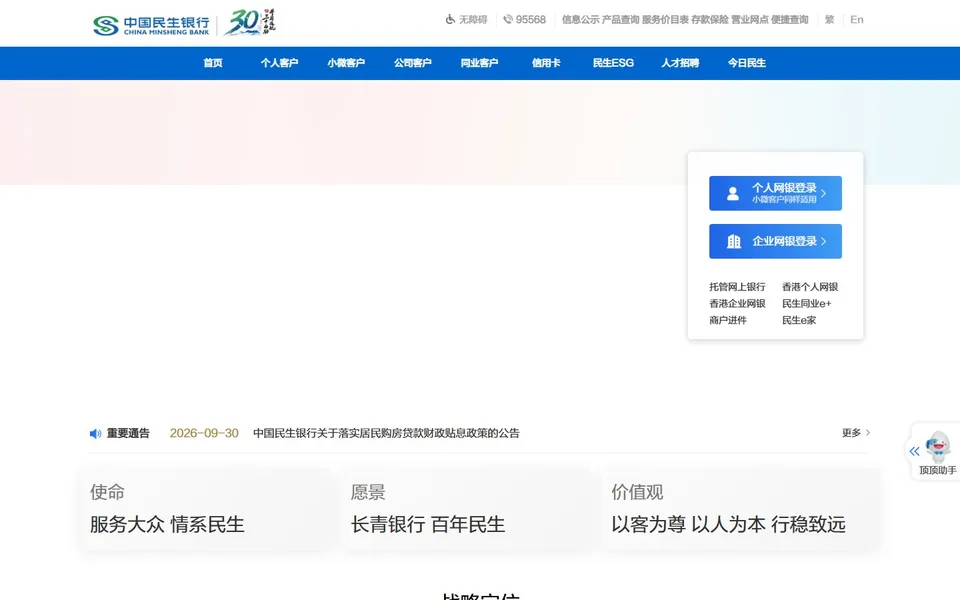
Task: Switch to Traditional Chinese 繁
Action: click(x=830, y=20)
